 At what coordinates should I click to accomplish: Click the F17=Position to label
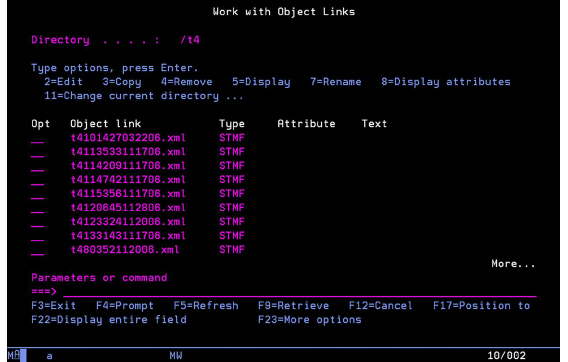[x=482, y=306]
